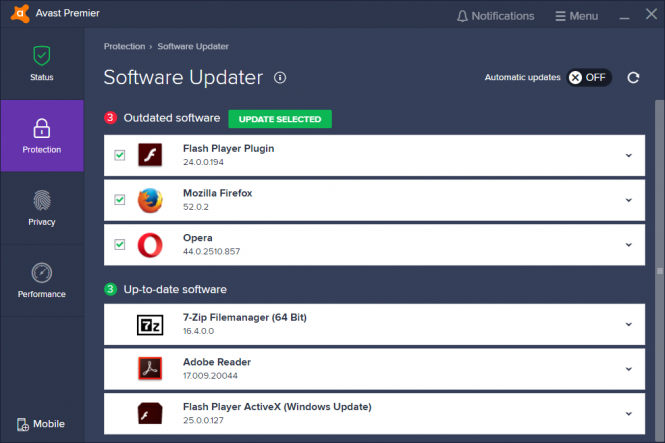The image size is (665, 443).
Task: Click the vertical scrollbar handle
Action: [x=659, y=271]
